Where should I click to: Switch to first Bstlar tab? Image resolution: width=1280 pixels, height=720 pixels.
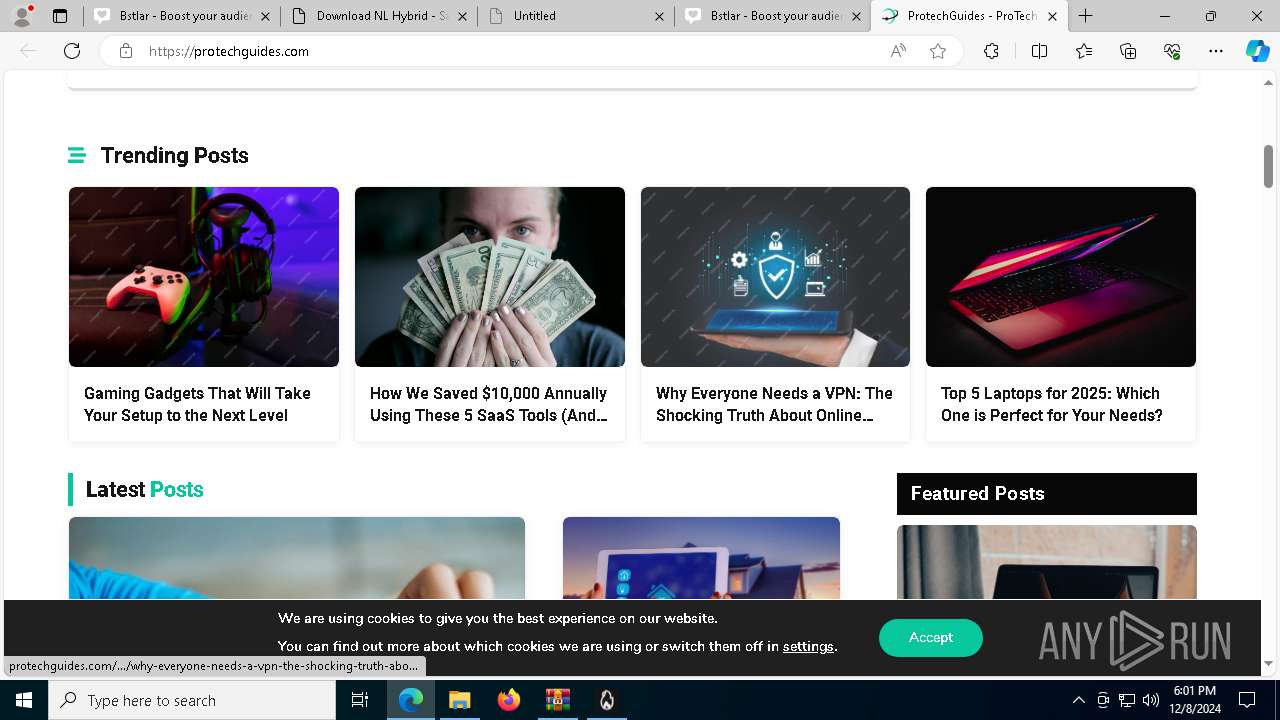click(x=180, y=16)
